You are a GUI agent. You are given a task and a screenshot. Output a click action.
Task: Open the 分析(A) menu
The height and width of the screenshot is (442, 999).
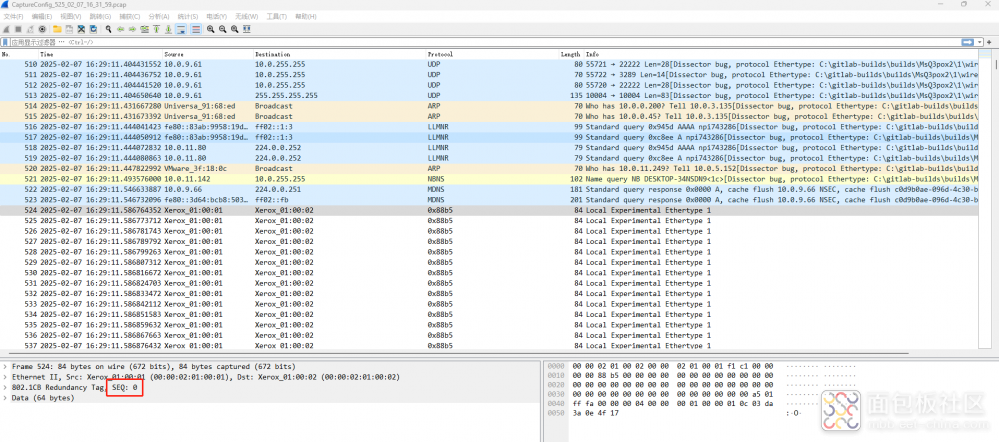[159, 17]
